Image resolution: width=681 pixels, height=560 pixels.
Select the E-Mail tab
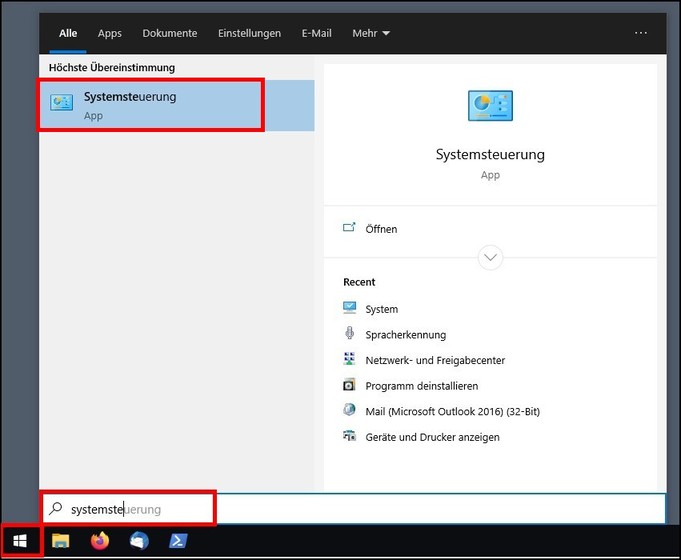[317, 33]
